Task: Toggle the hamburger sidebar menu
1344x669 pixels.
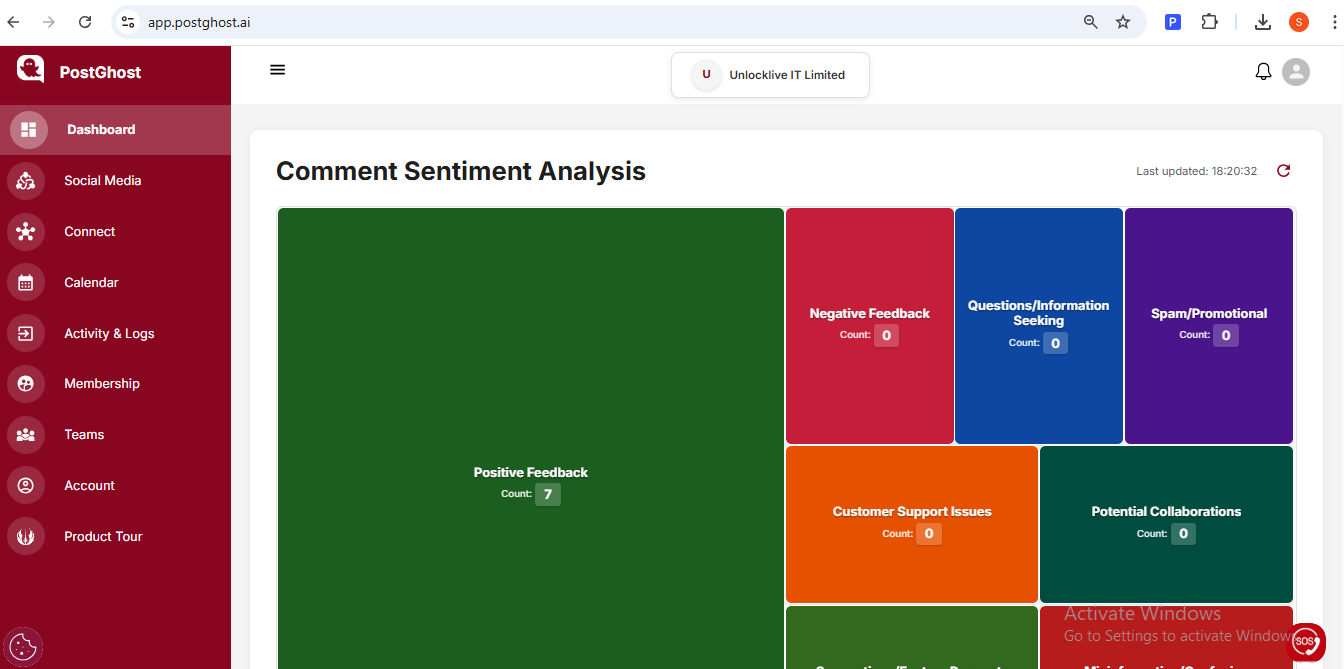Action: tap(278, 70)
